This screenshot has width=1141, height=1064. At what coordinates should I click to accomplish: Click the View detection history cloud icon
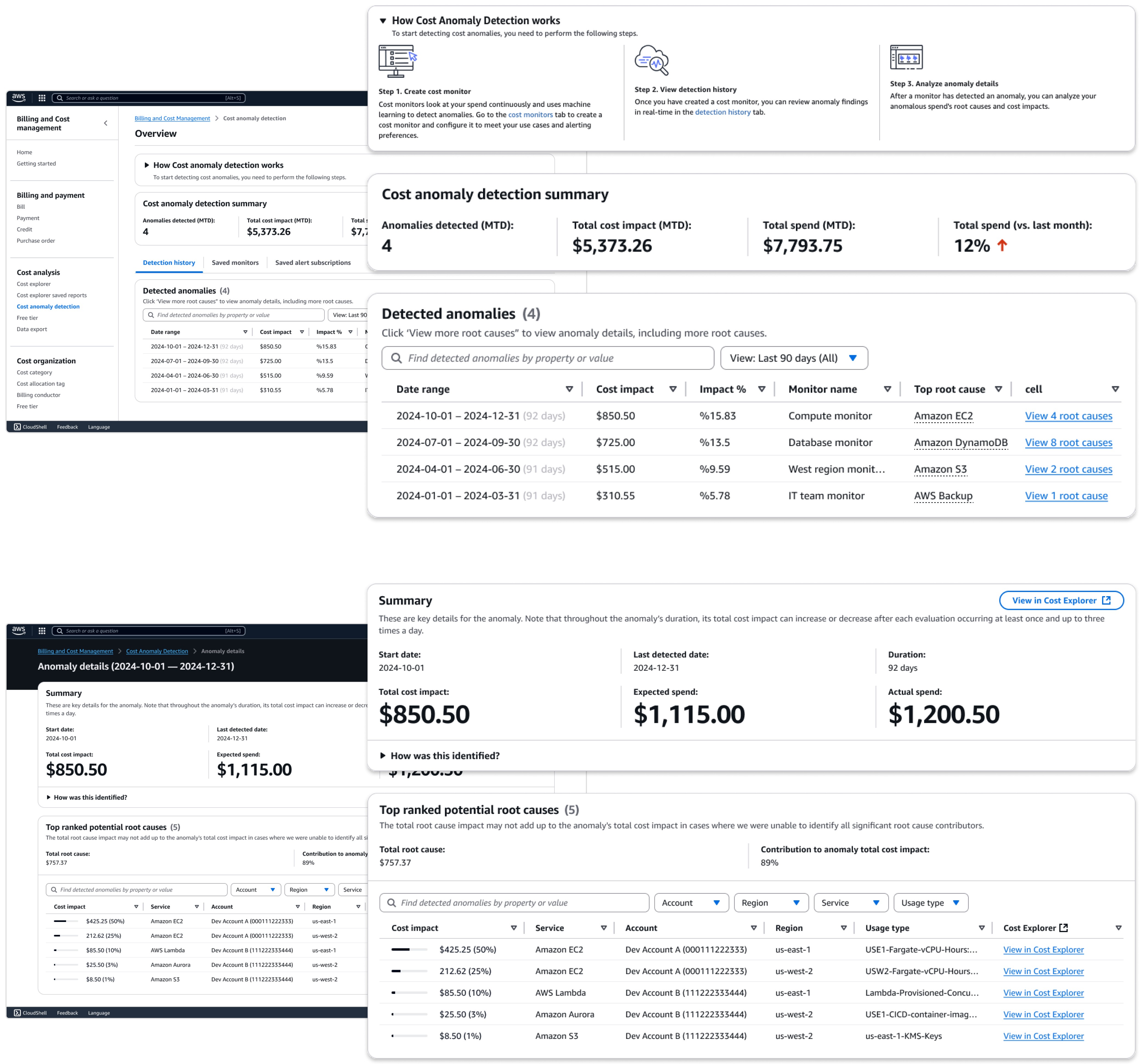click(x=651, y=60)
